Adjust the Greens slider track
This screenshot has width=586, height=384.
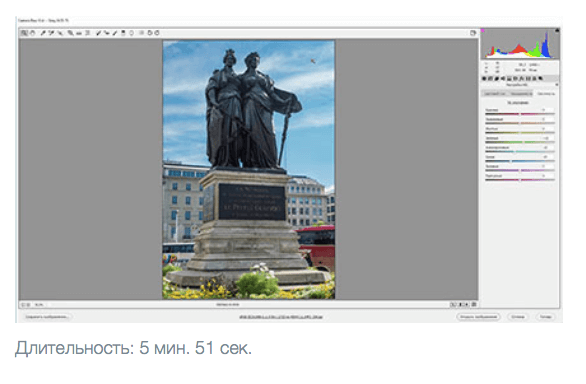[x=519, y=142]
